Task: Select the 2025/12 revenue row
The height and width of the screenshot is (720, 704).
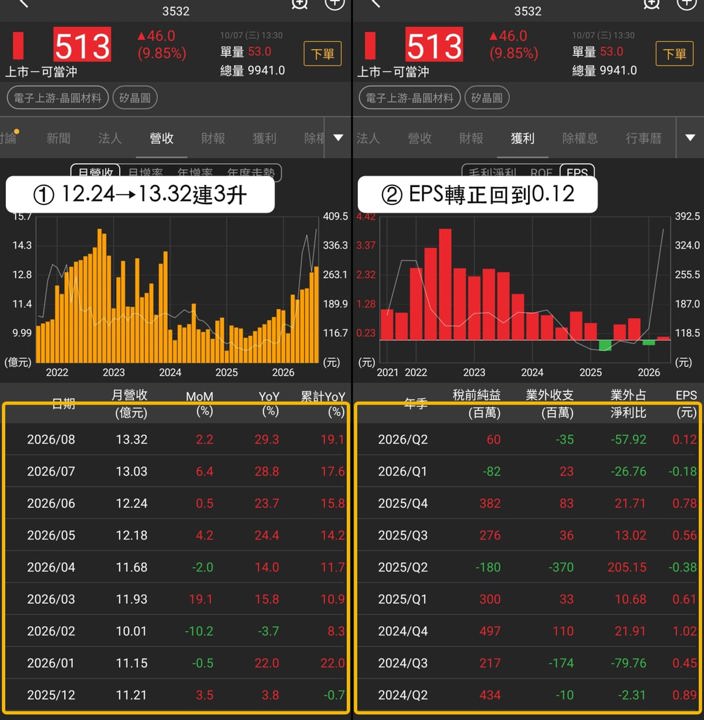Action: (x=176, y=695)
